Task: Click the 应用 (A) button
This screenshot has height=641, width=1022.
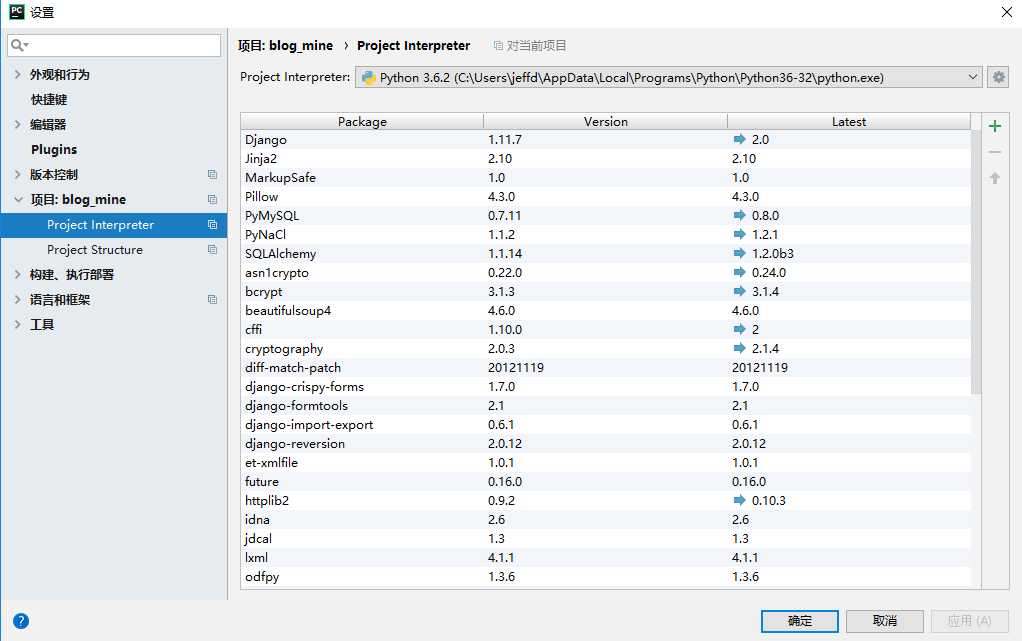Action: coord(969,621)
